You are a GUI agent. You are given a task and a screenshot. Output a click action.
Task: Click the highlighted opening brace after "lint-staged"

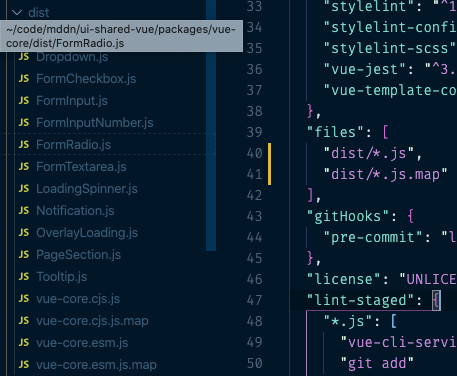point(436,300)
